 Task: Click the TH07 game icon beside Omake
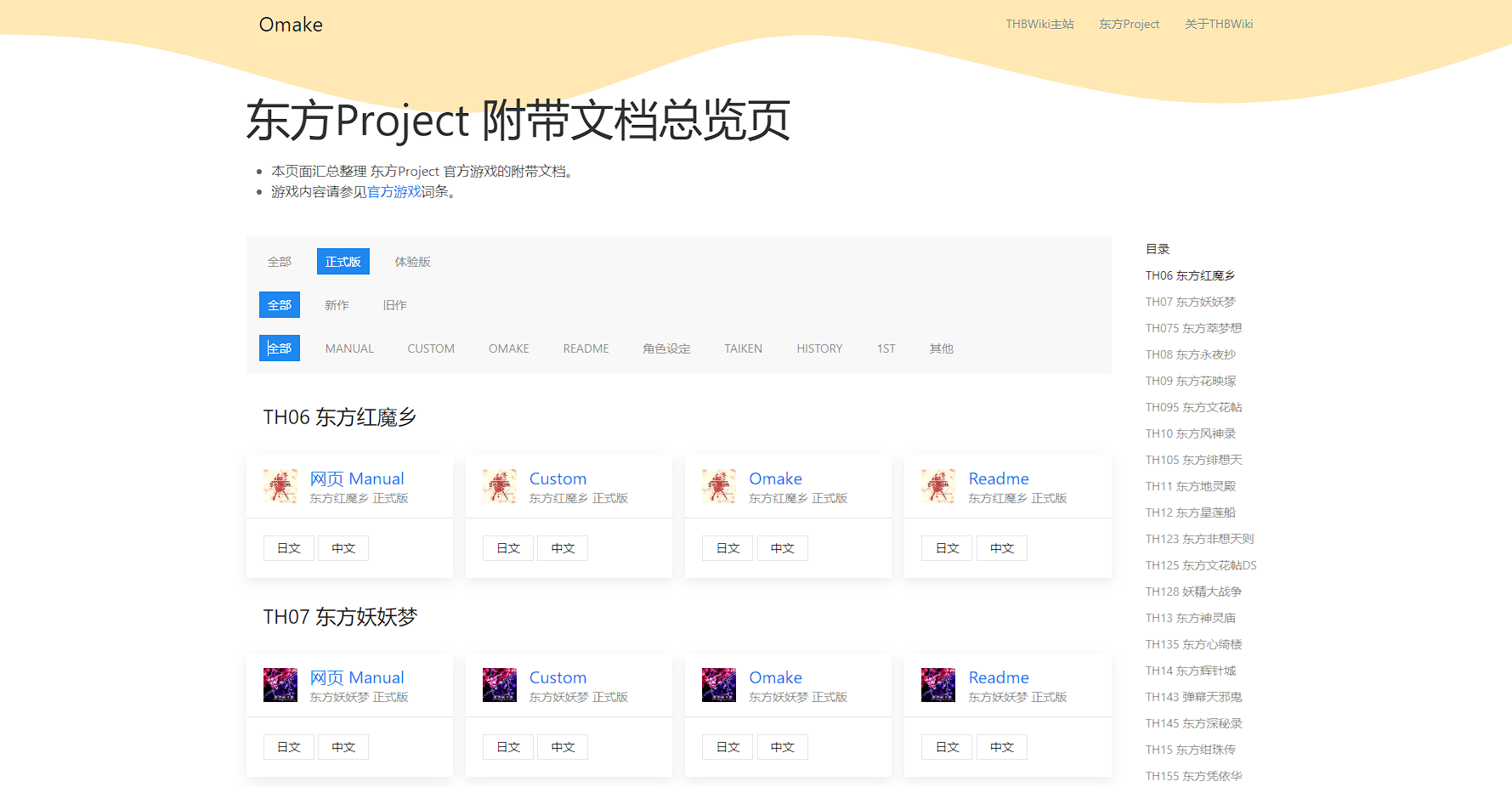tap(719, 685)
